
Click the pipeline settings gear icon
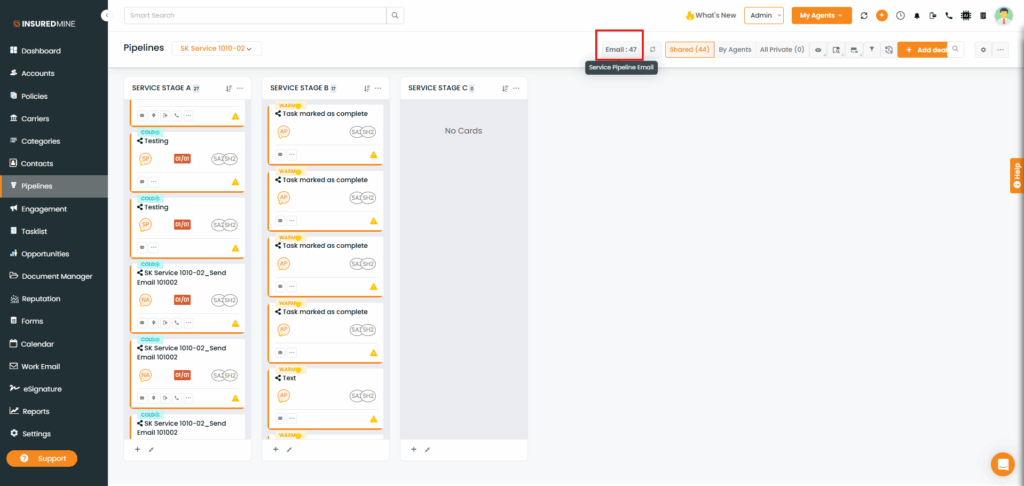(x=983, y=49)
